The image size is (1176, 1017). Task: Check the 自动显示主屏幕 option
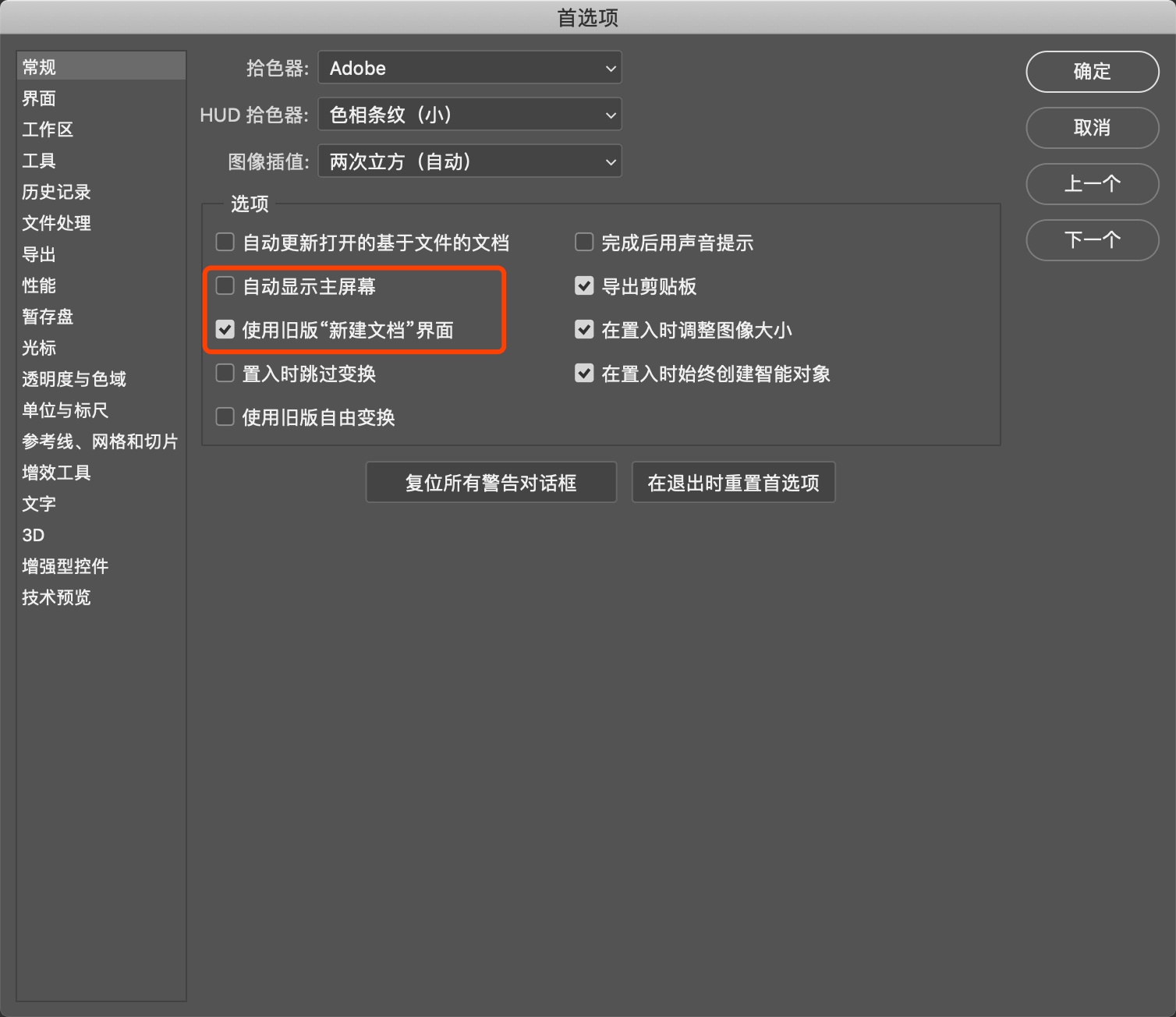click(225, 286)
